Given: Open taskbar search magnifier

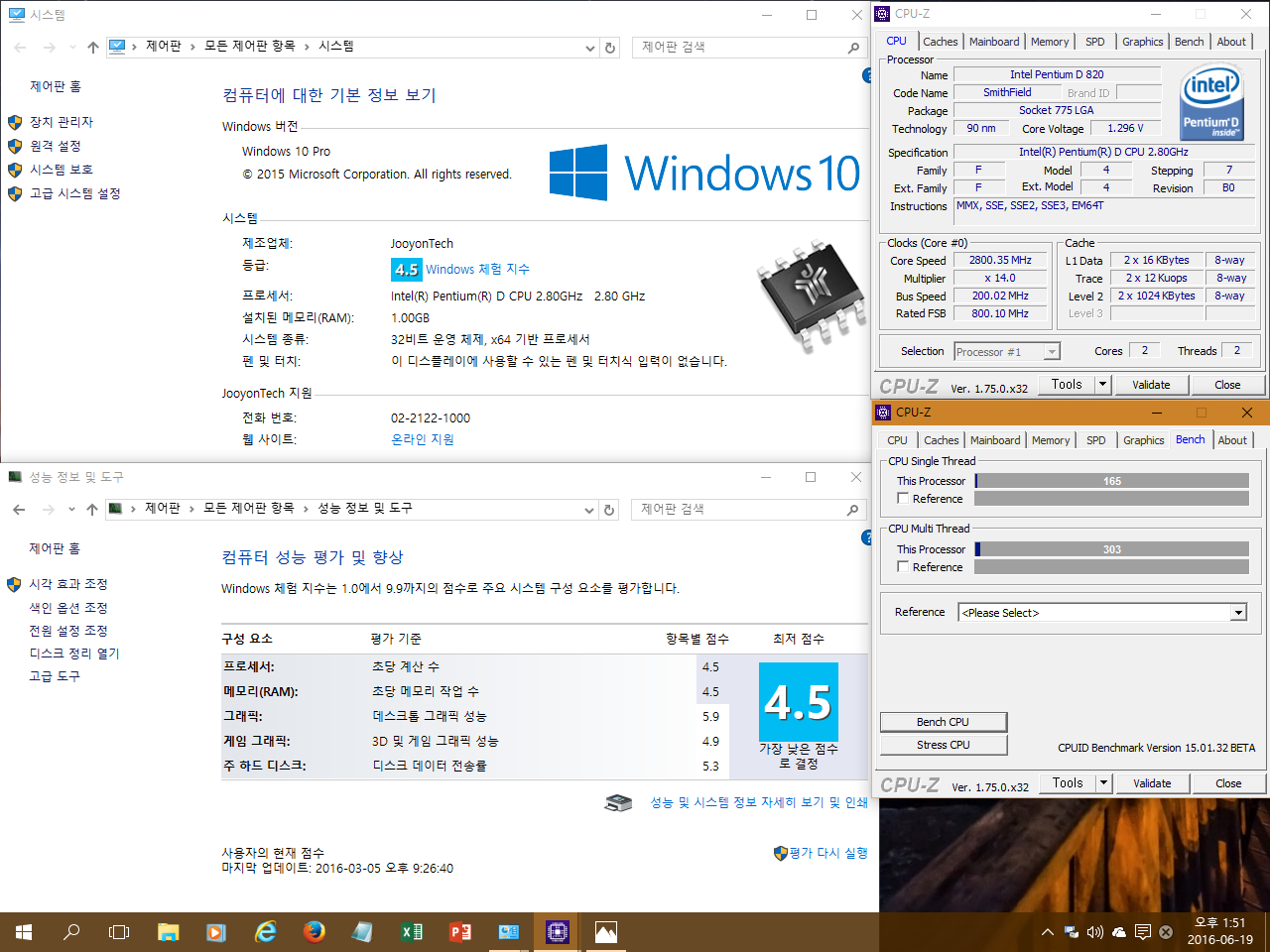Looking at the screenshot, I should [x=71, y=932].
